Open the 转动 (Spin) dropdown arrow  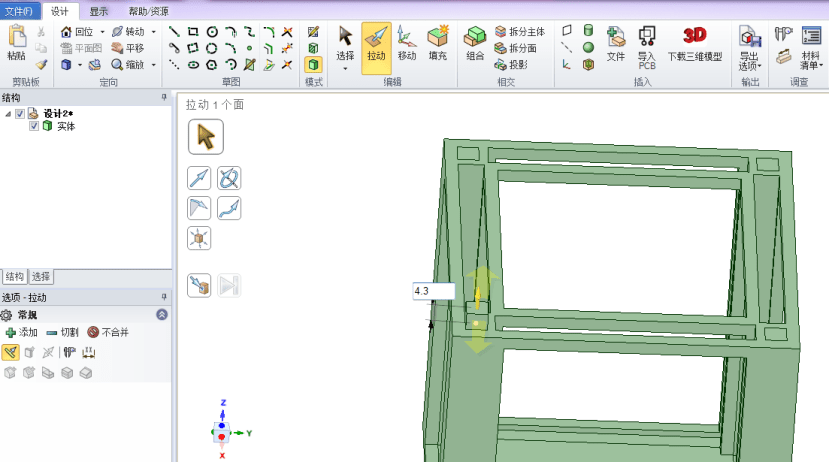tap(154, 32)
